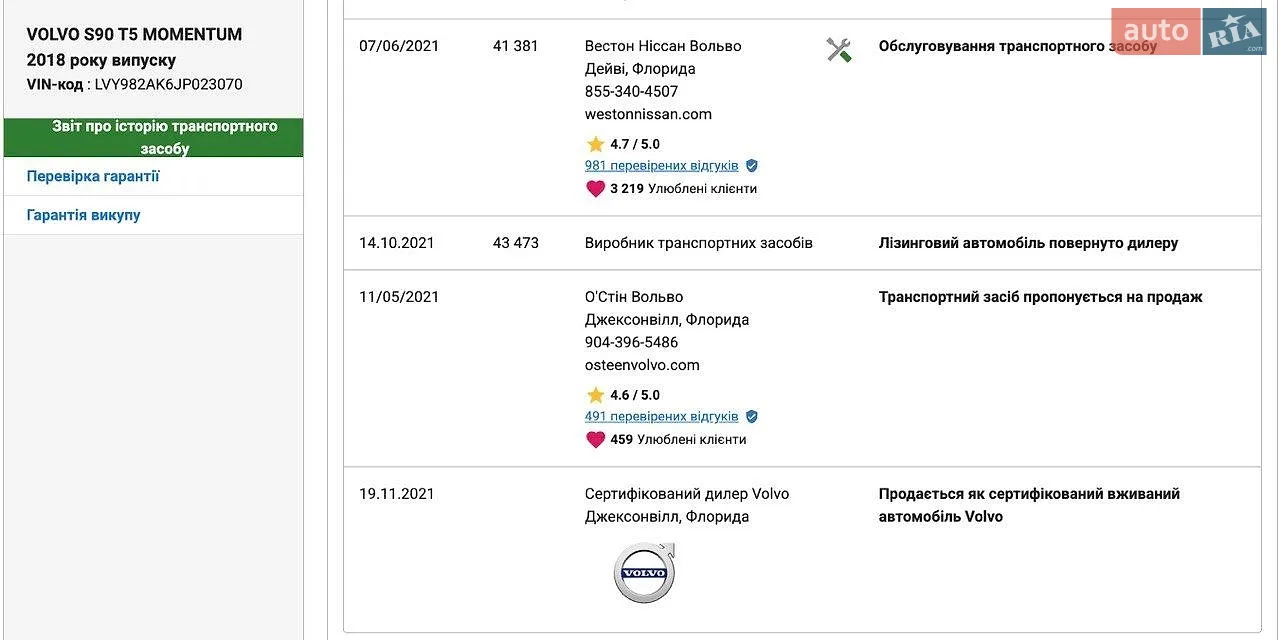Select the Звіт про історію транспортного засобу tab
The width and height of the screenshot is (1280, 640).
[153, 138]
